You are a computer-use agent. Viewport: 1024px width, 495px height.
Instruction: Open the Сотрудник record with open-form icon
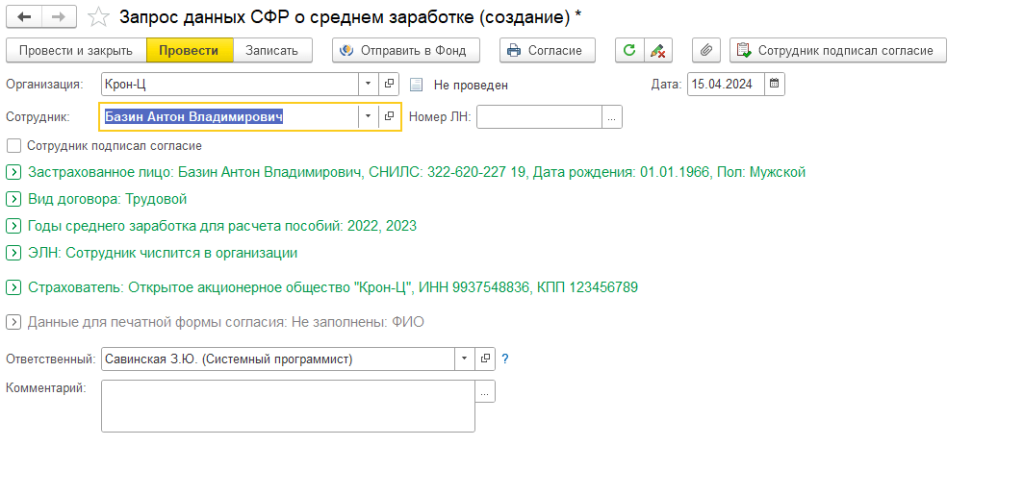pos(389,116)
